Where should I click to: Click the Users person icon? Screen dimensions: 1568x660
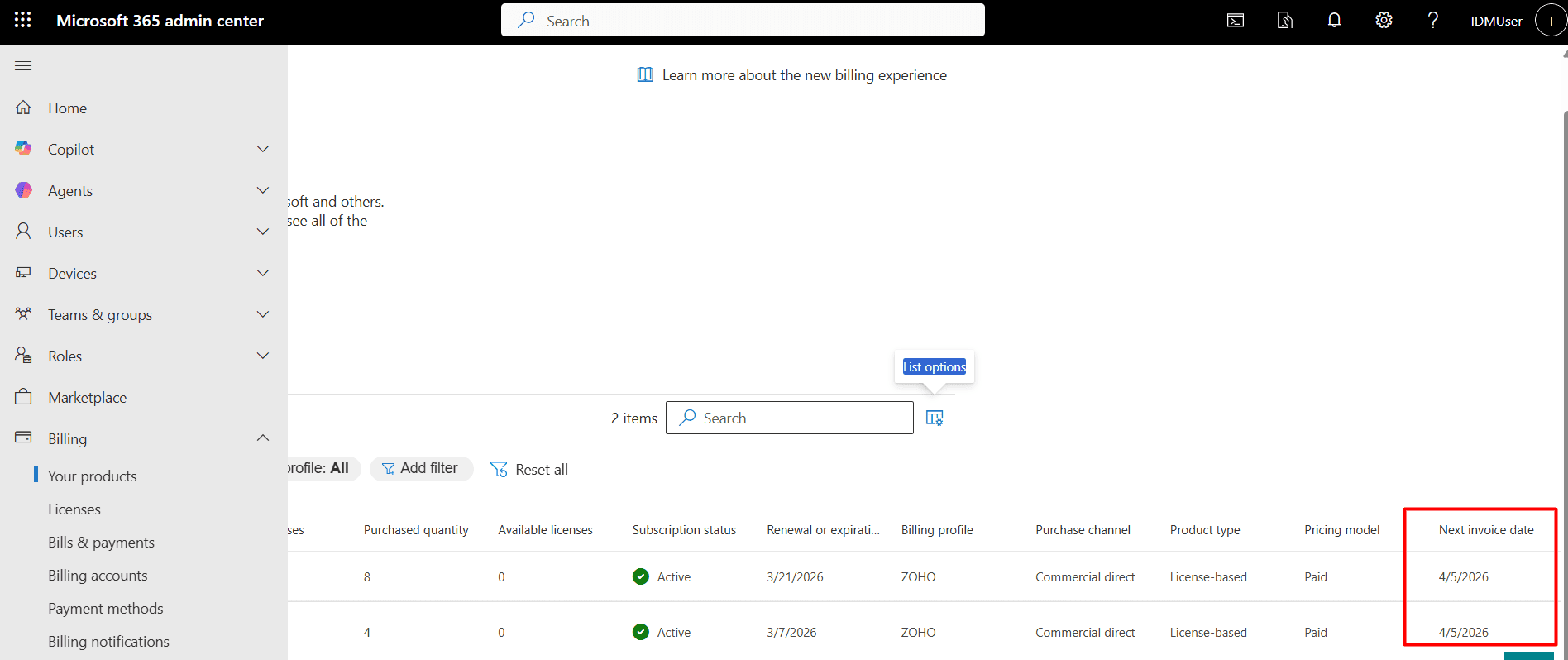23,232
